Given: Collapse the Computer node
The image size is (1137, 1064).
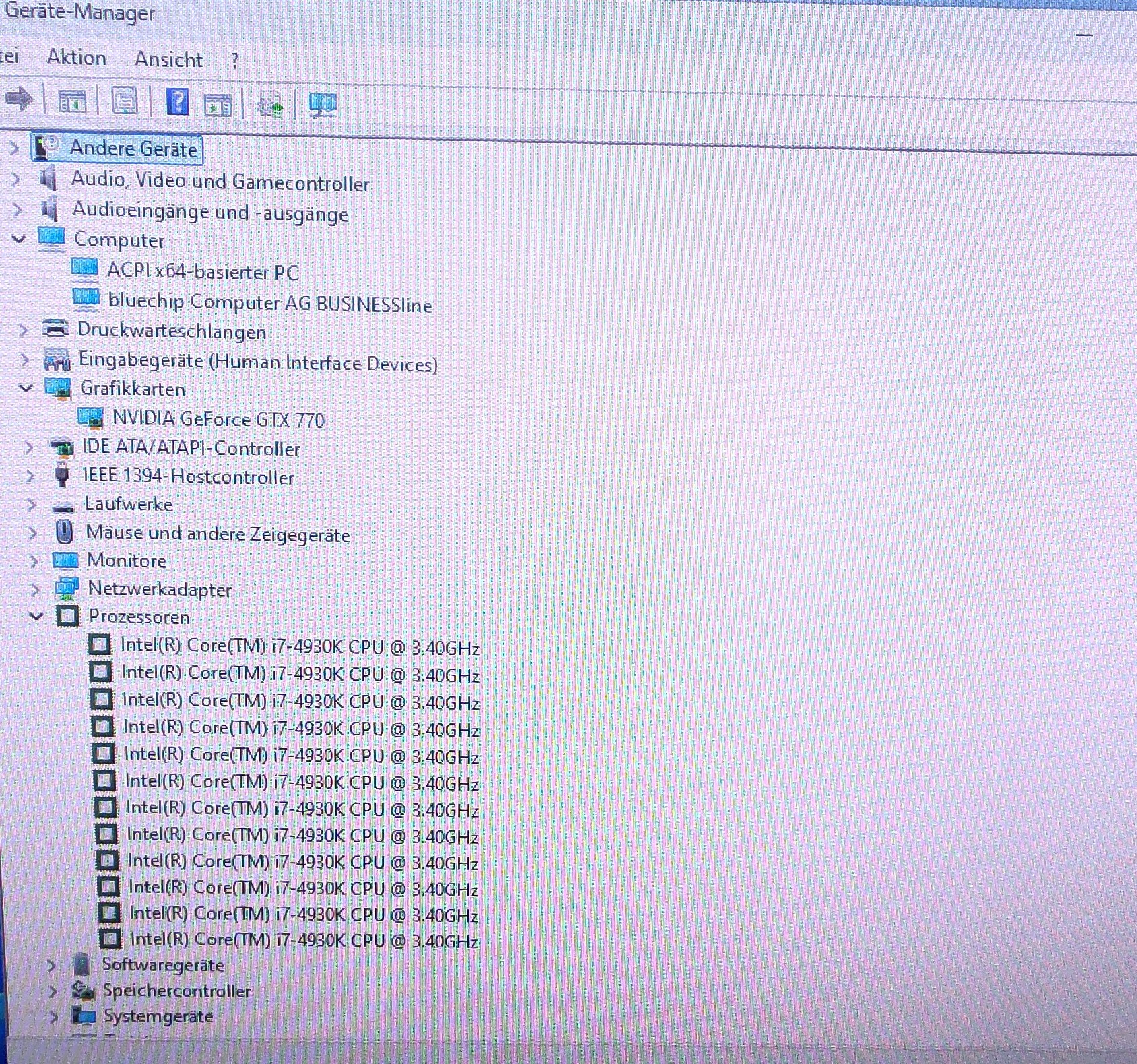Looking at the screenshot, I should (19, 239).
